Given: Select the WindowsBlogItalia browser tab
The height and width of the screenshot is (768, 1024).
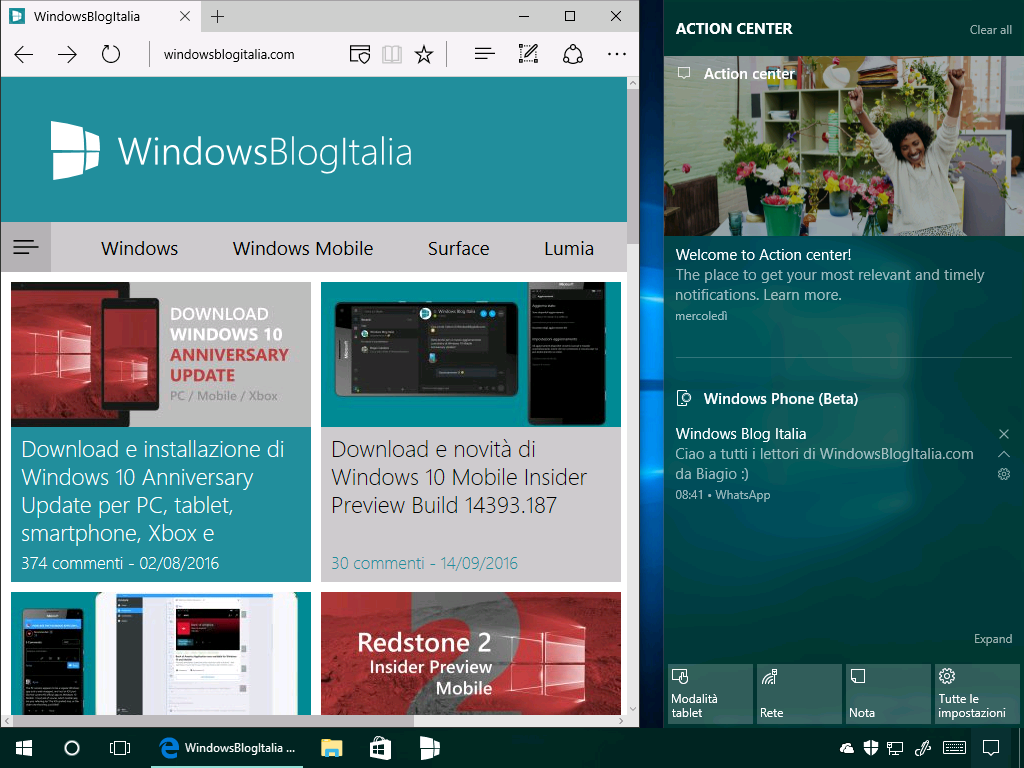Looking at the screenshot, I should 101,16.
